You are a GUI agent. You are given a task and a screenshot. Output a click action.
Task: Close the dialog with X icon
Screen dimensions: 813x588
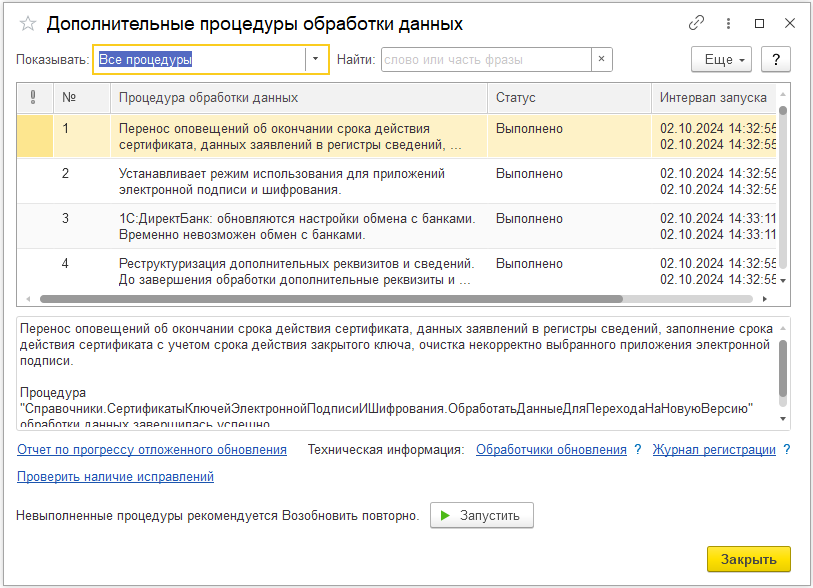[x=790, y=23]
